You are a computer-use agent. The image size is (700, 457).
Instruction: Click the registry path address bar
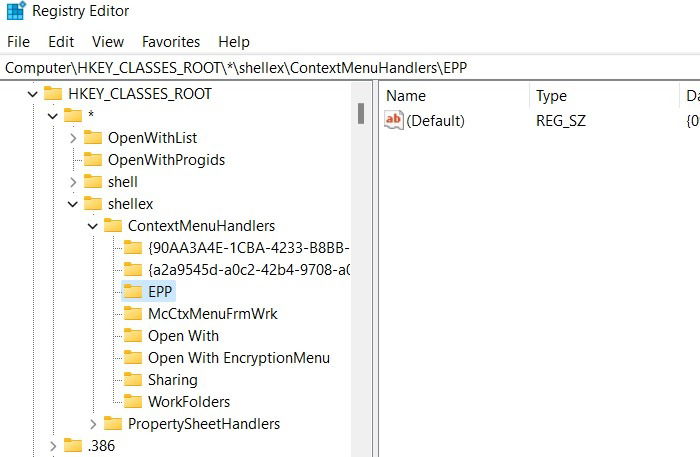click(350, 68)
